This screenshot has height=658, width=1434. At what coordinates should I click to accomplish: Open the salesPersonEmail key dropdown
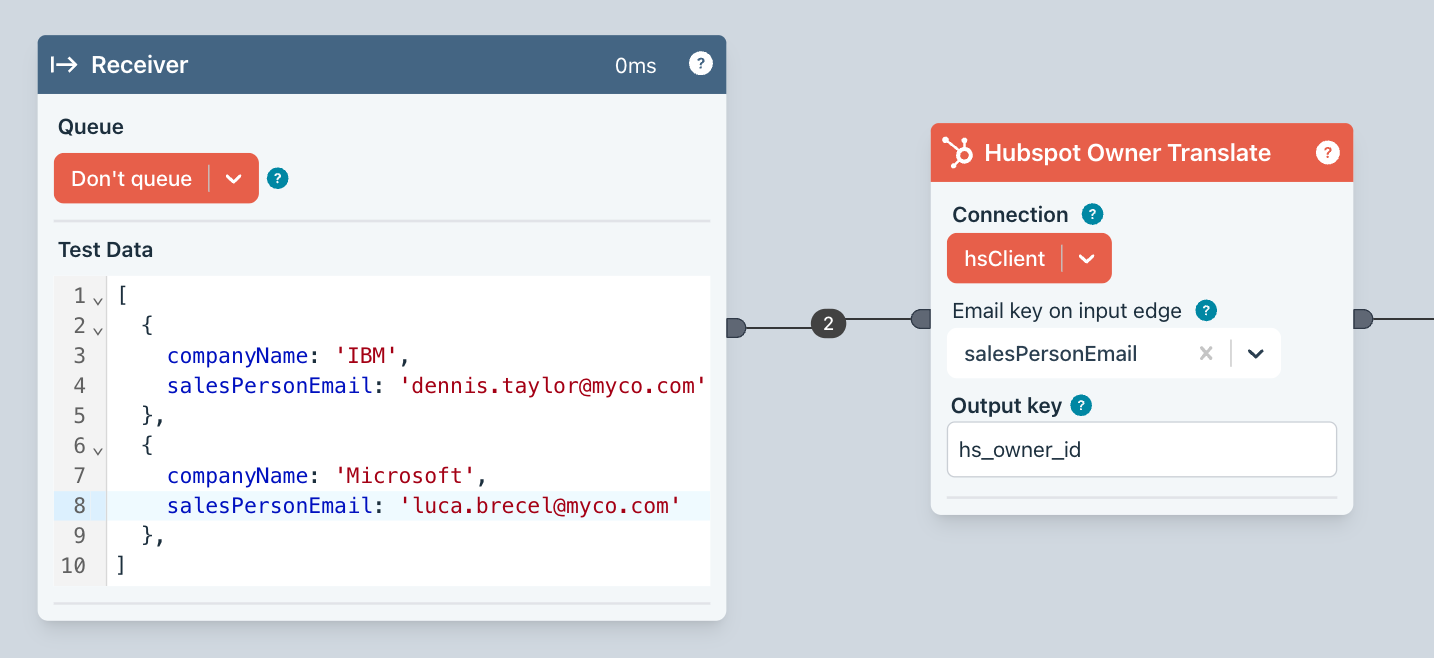1256,353
